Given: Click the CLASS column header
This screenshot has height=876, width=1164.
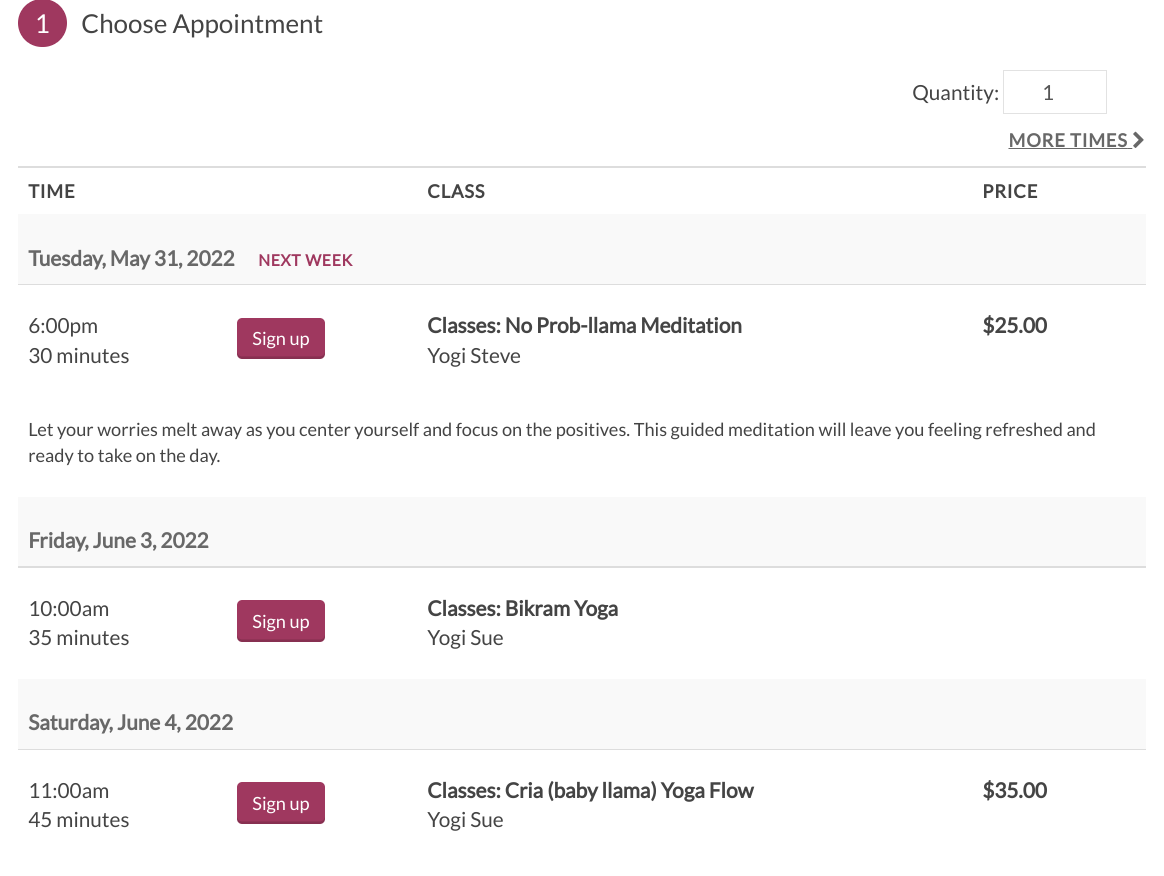Looking at the screenshot, I should tap(456, 191).
